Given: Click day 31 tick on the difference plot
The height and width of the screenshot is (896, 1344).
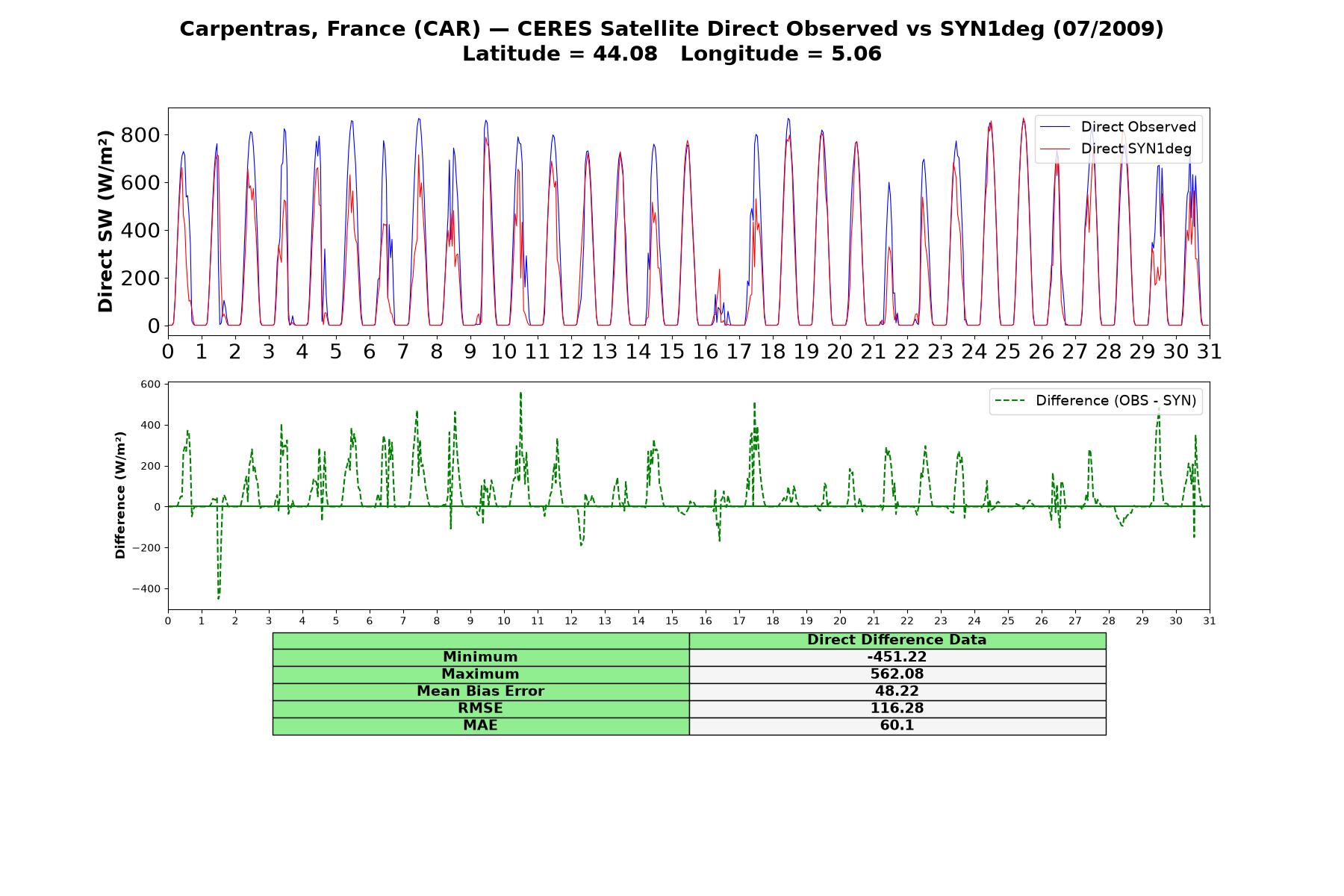Looking at the screenshot, I should [x=1210, y=621].
